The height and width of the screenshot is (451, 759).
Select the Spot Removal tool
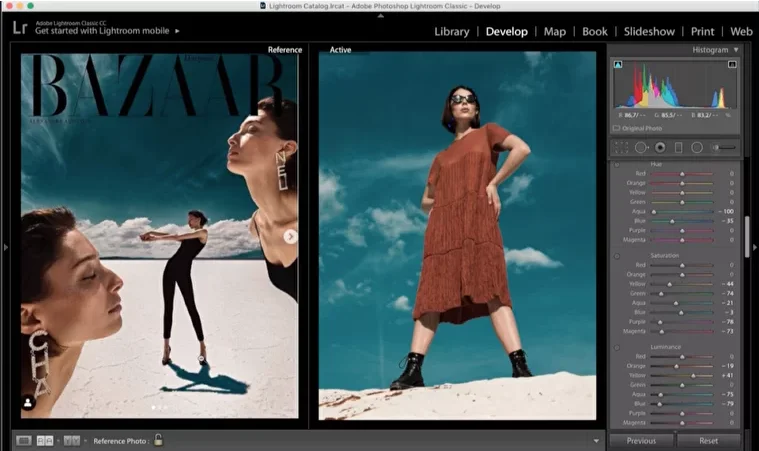[640, 147]
